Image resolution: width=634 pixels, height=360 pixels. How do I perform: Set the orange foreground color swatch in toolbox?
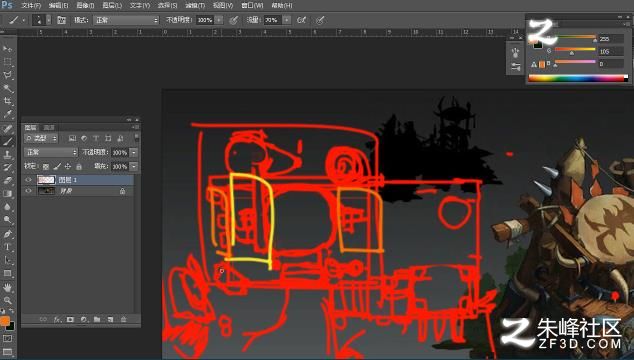point(5,321)
